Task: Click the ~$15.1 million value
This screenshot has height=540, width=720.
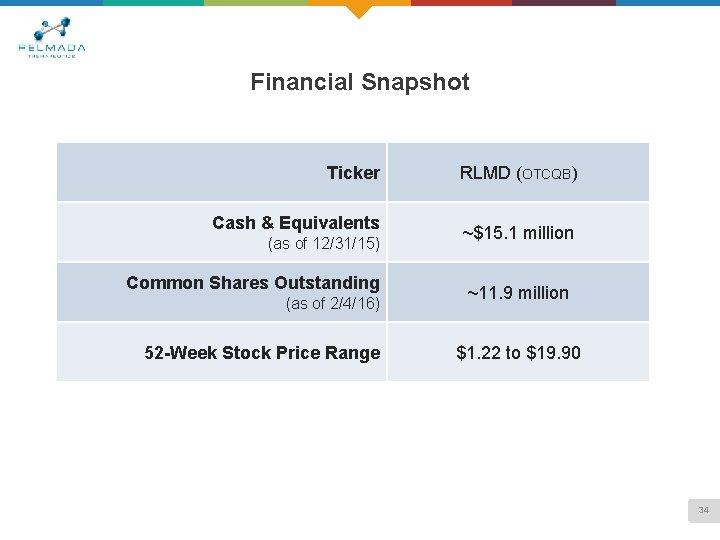Action: (x=518, y=233)
